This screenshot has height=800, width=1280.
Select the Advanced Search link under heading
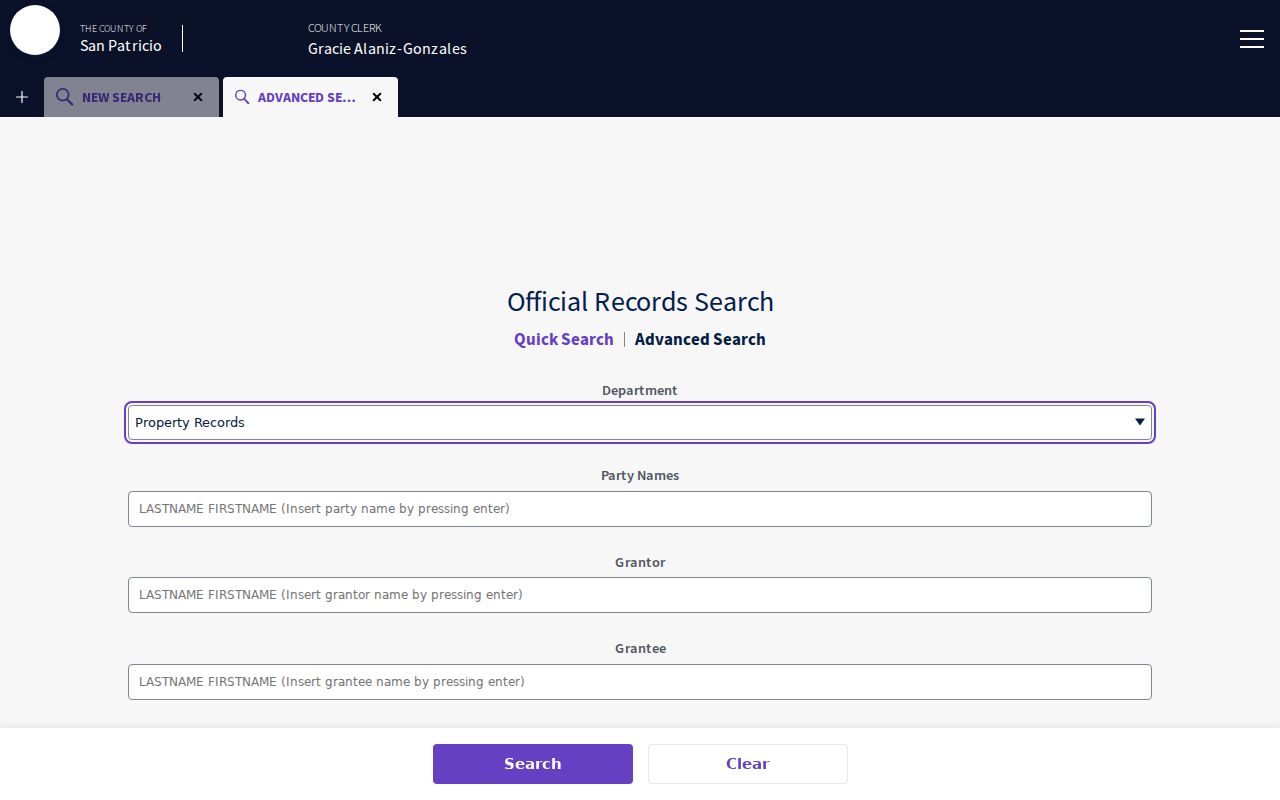700,339
